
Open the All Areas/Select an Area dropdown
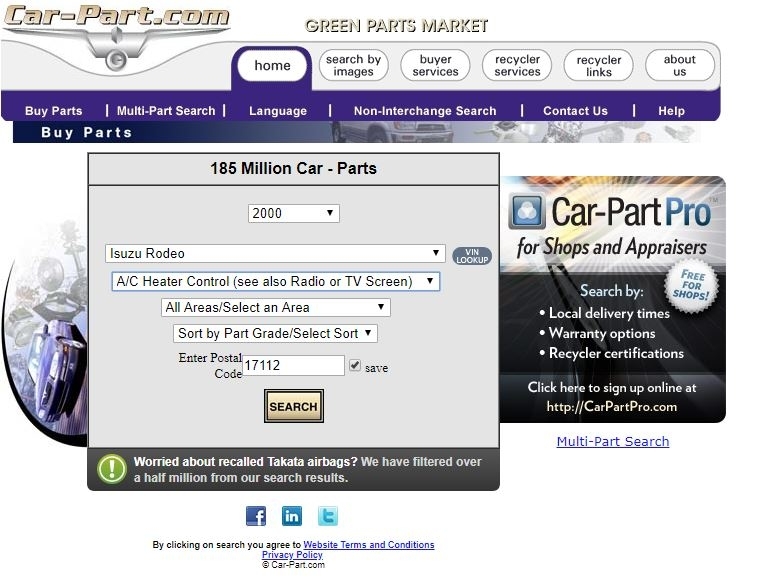point(275,307)
